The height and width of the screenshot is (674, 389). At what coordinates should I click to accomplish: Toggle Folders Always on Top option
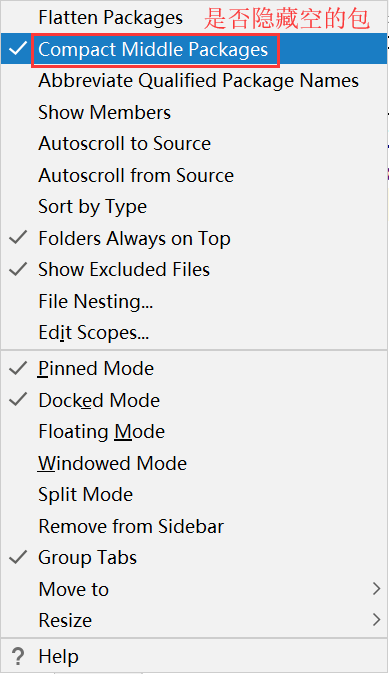click(x=193, y=238)
